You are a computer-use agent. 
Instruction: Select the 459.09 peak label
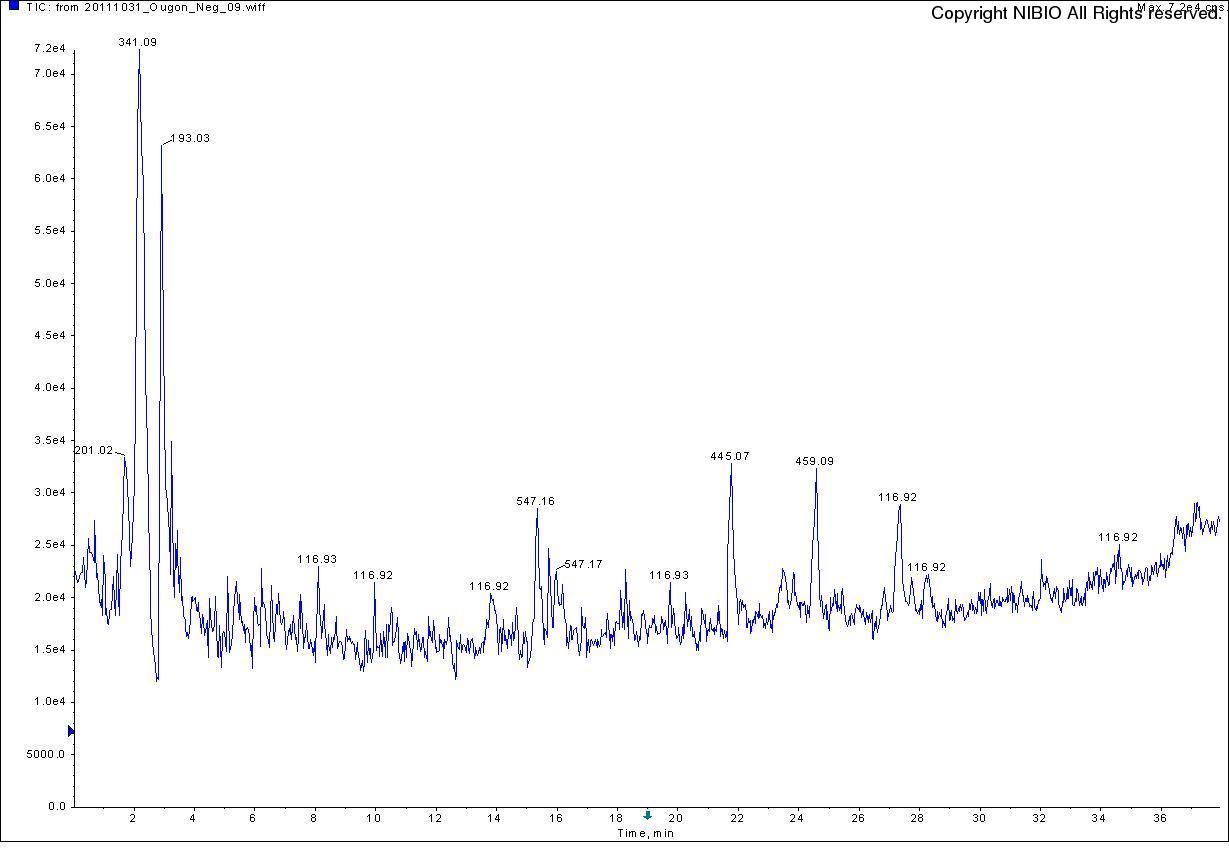point(814,462)
